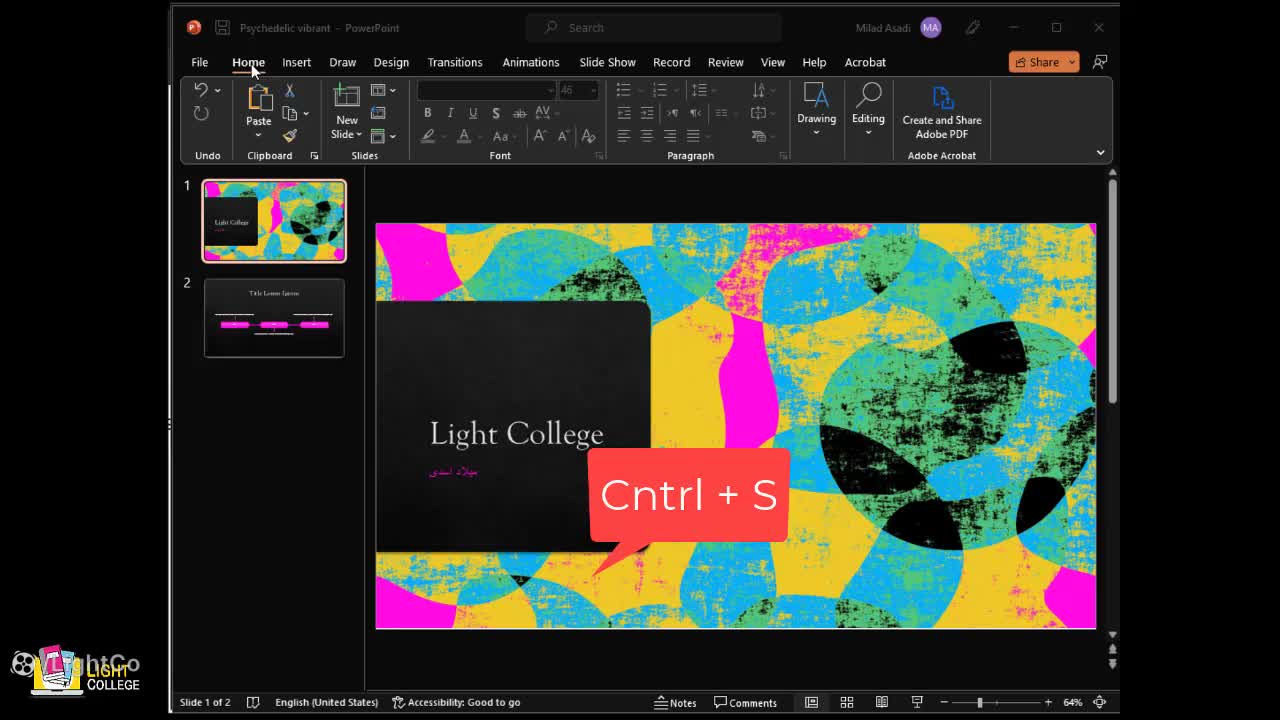1280x720 pixels.
Task: Click the Cut scissors icon
Action: (x=290, y=91)
